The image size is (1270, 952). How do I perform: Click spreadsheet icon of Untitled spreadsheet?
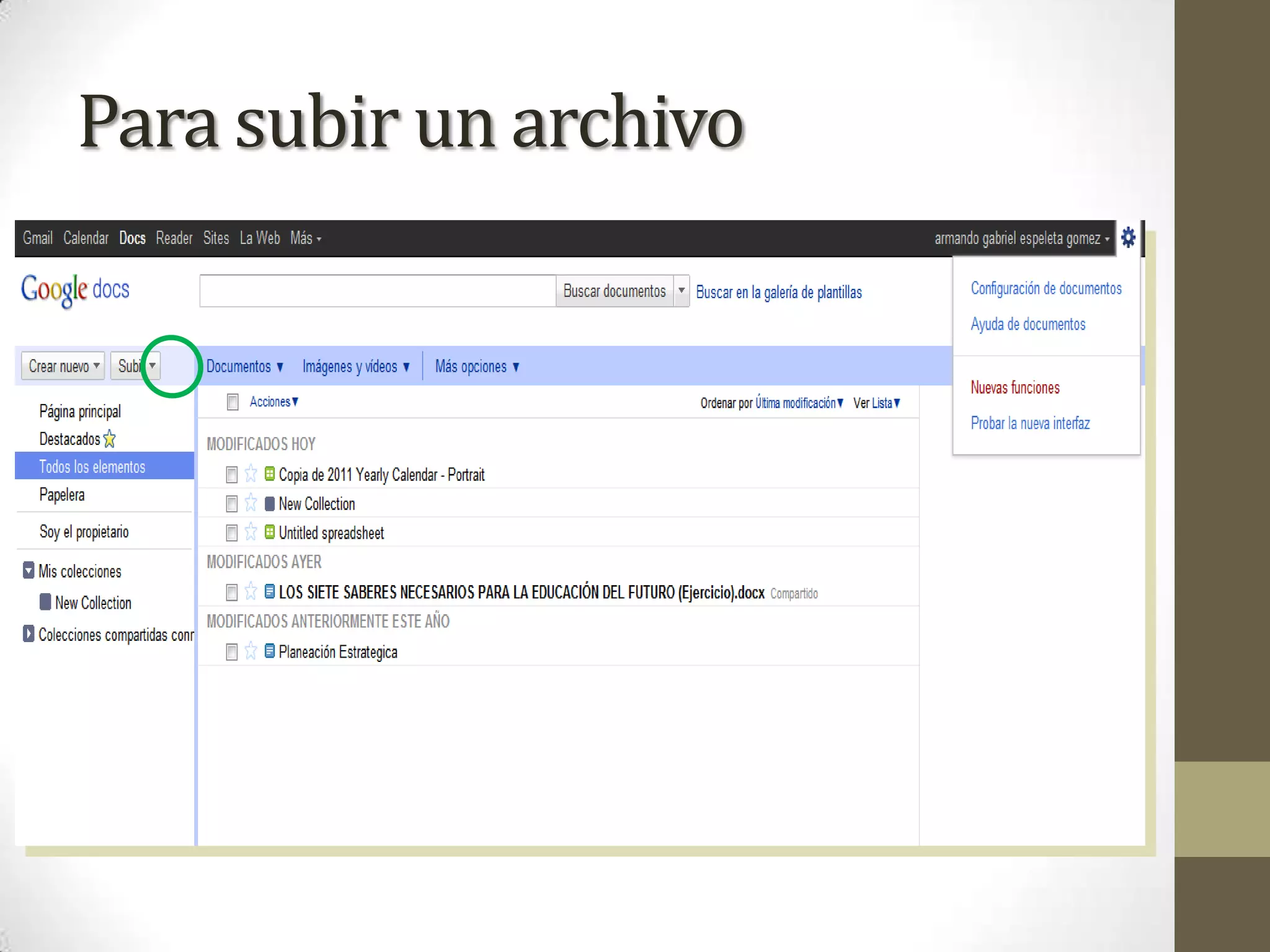point(270,532)
